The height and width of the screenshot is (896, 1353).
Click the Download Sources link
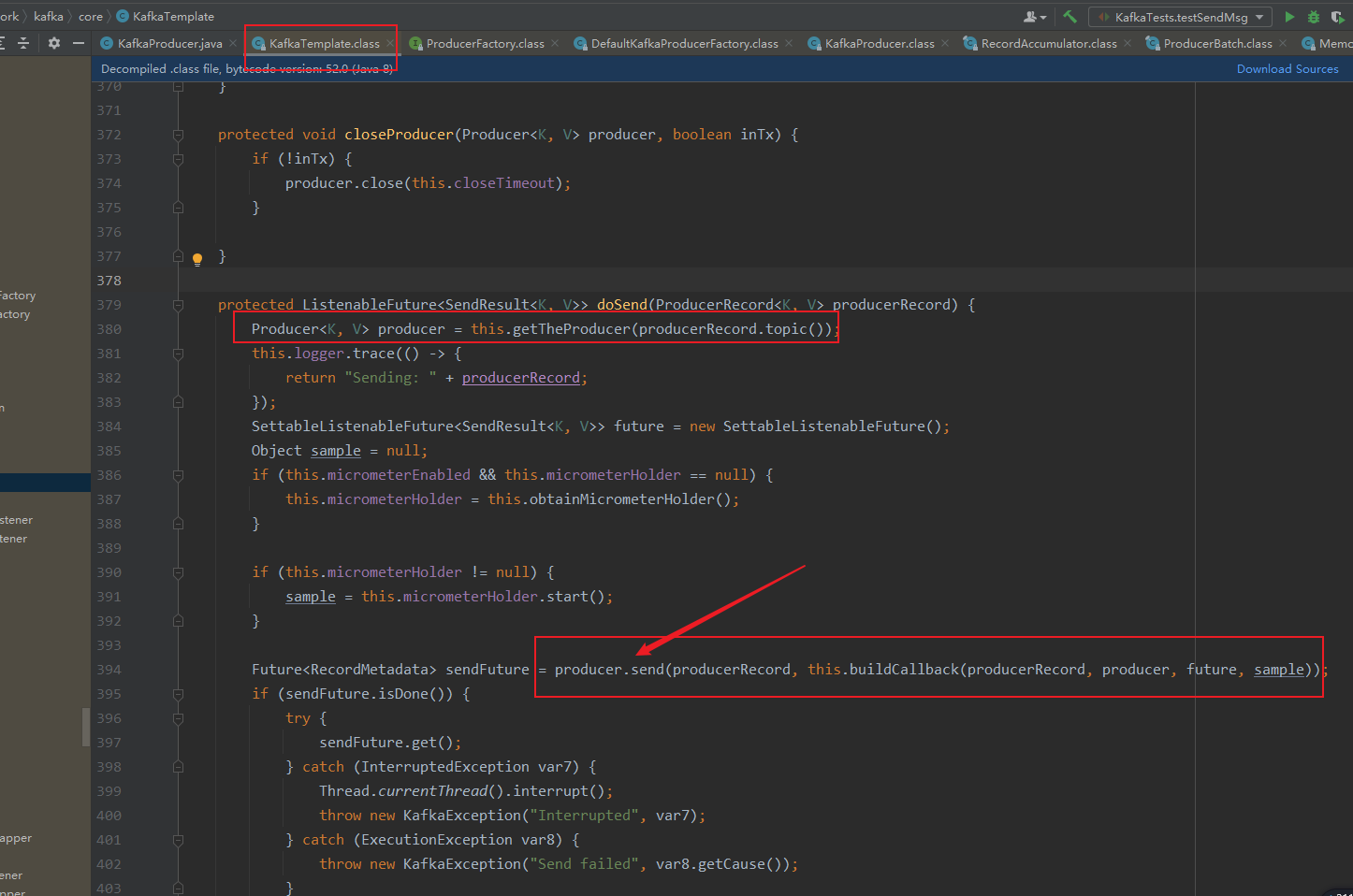pos(1288,69)
